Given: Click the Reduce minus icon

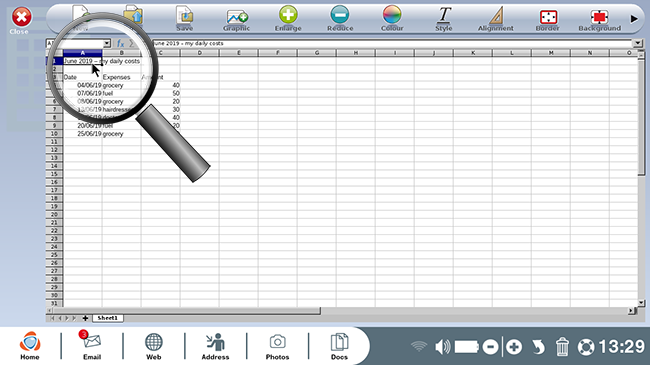Looking at the screenshot, I should tap(340, 19).
